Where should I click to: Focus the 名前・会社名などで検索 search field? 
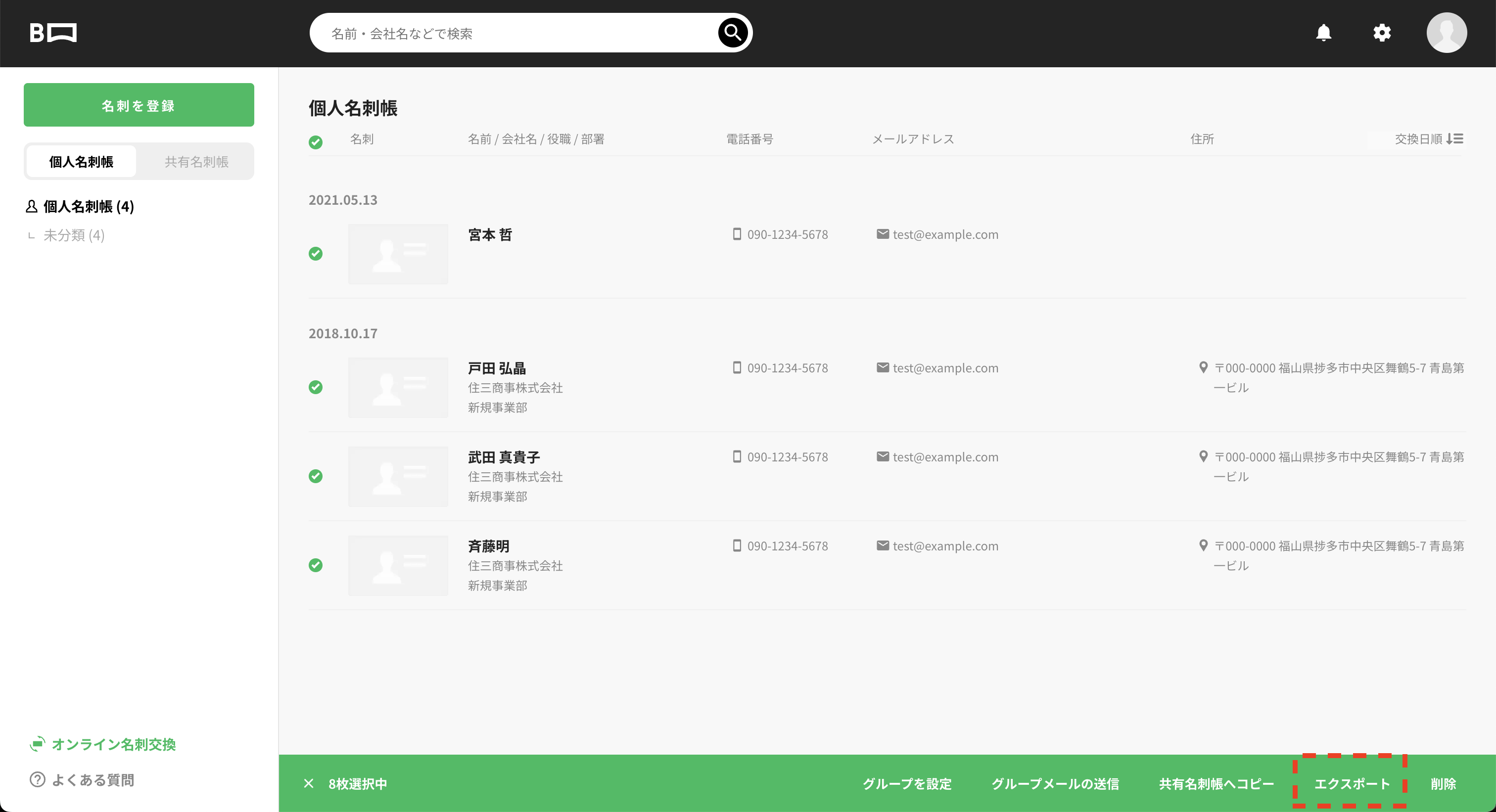[514, 33]
